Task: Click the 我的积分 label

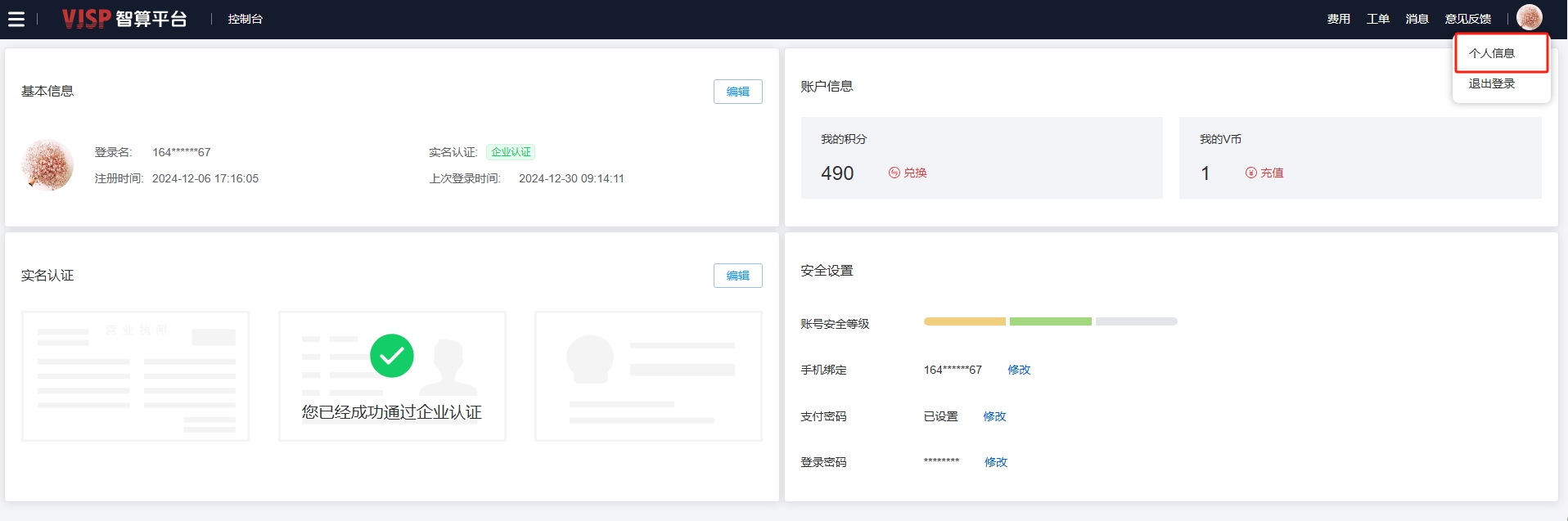Action: (x=844, y=139)
